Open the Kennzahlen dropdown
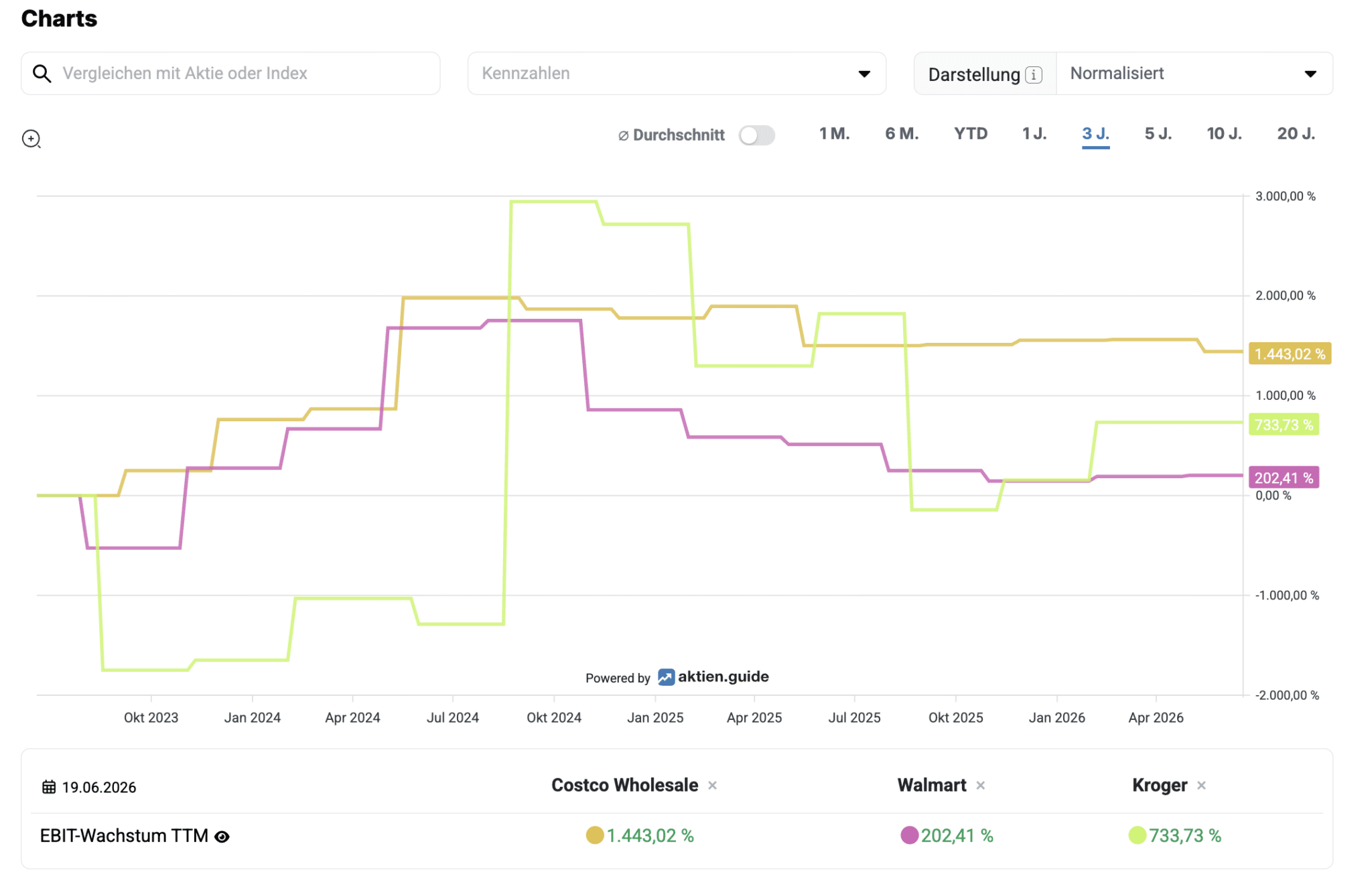Viewport: 1372px width, 878px height. [x=677, y=74]
